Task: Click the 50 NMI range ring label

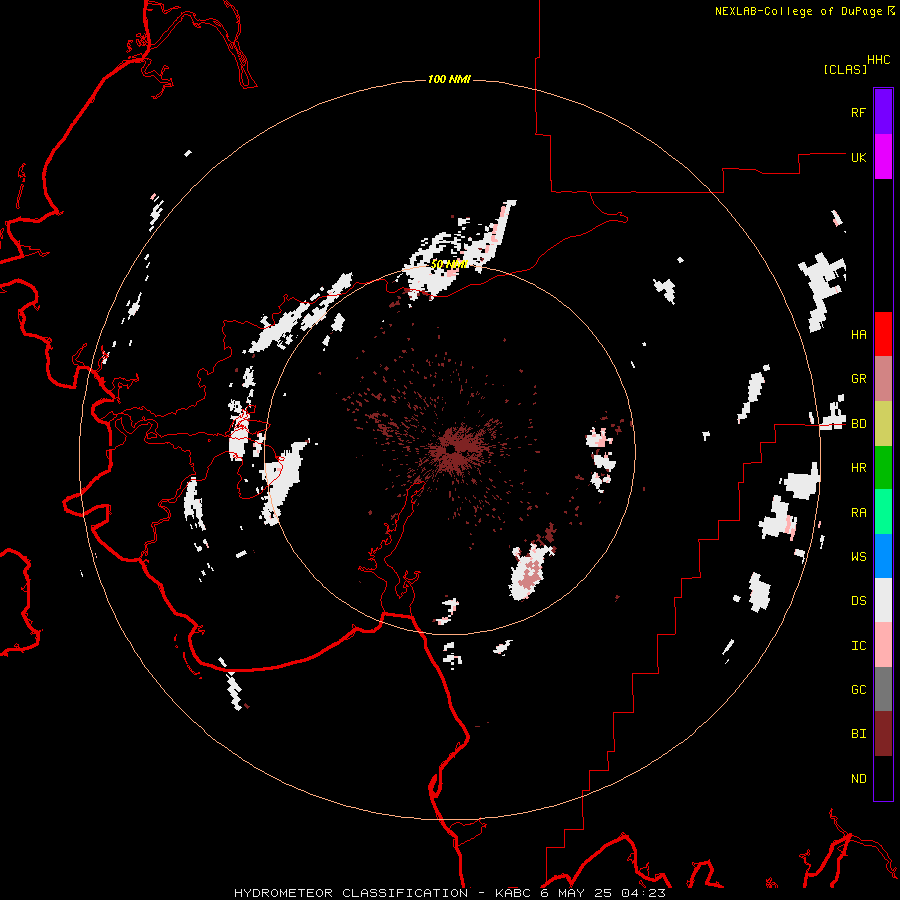Action: coord(449,265)
